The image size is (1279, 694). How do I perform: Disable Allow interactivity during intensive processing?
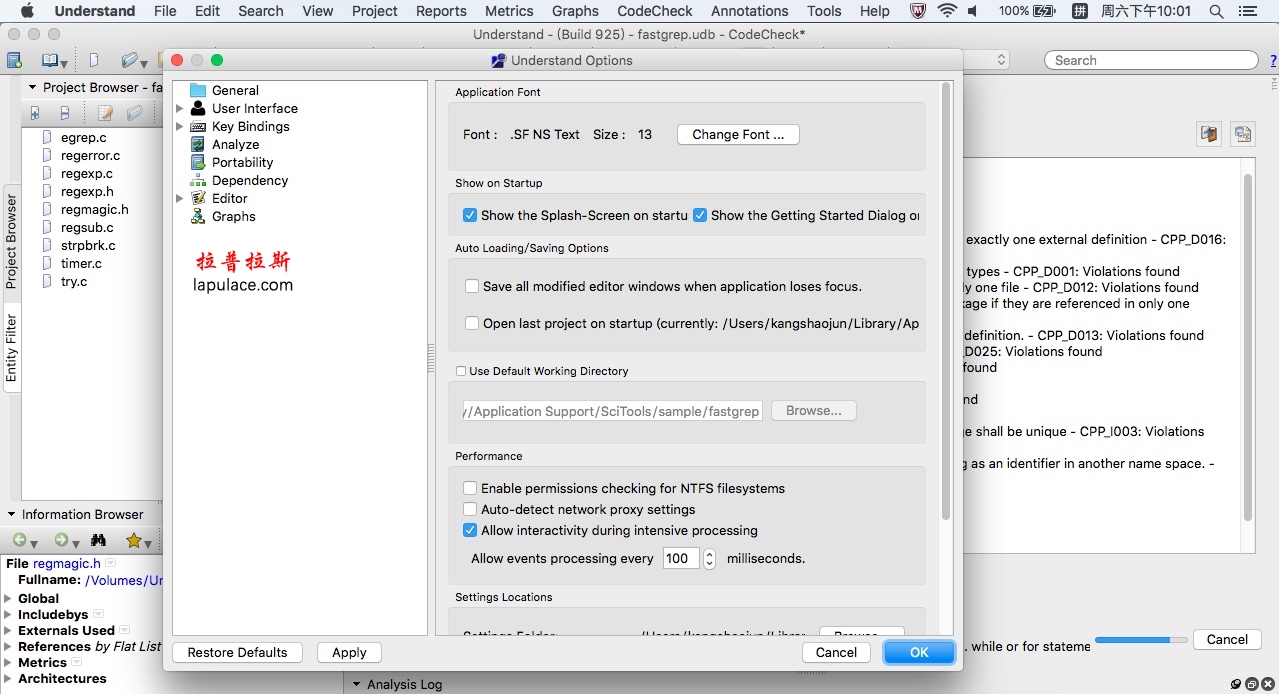(x=470, y=530)
